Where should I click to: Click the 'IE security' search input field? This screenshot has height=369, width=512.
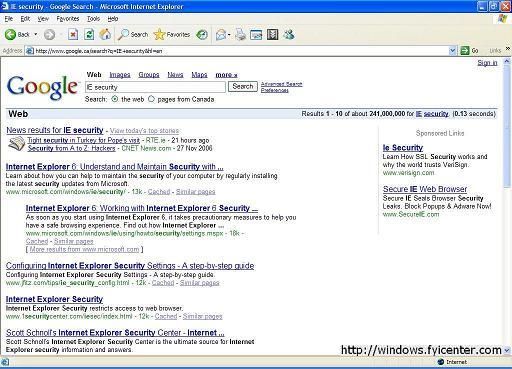(x=155, y=87)
